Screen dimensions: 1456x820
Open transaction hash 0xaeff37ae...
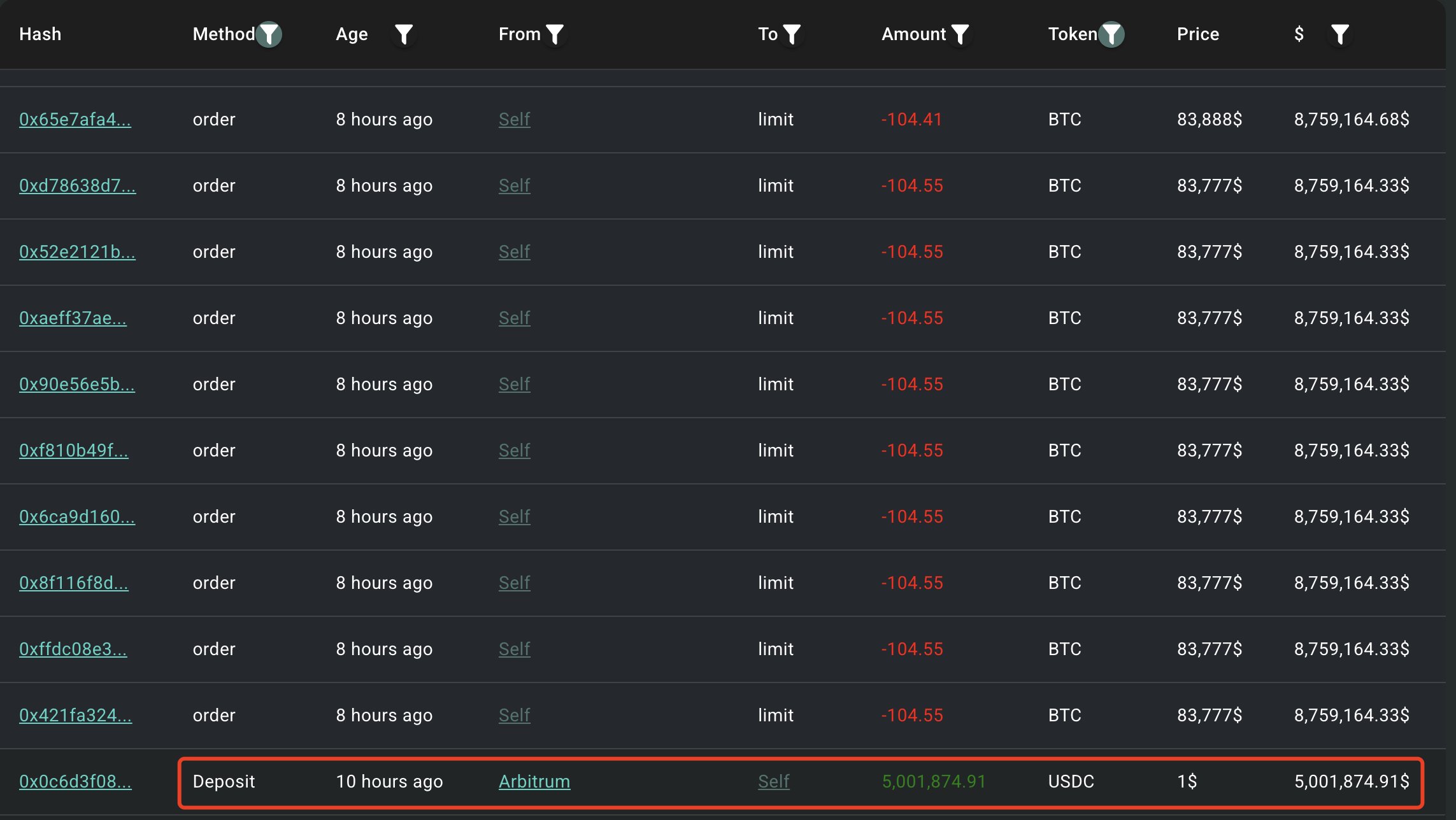click(x=73, y=318)
